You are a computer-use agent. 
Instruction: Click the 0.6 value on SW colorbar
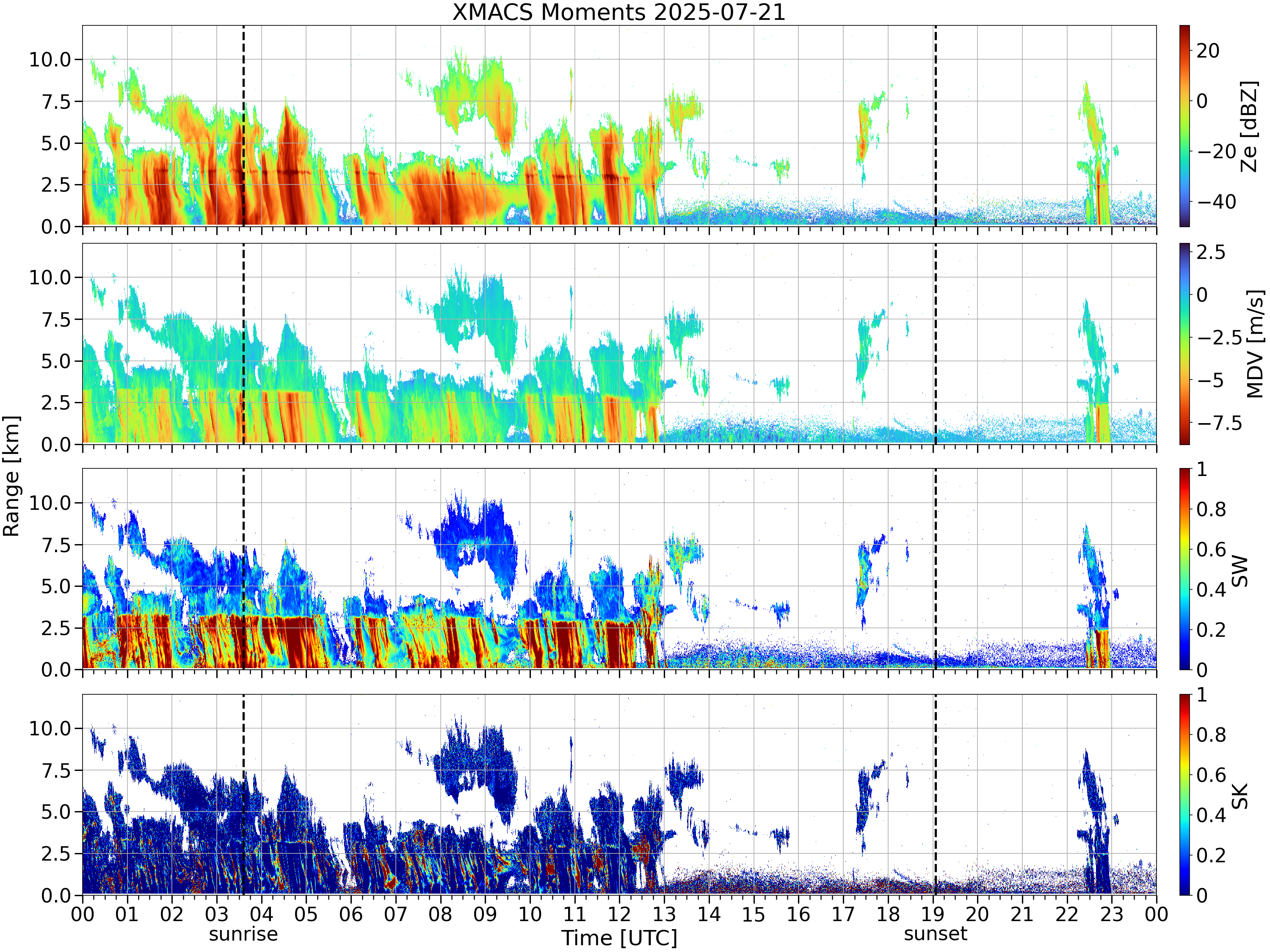coord(1211,549)
